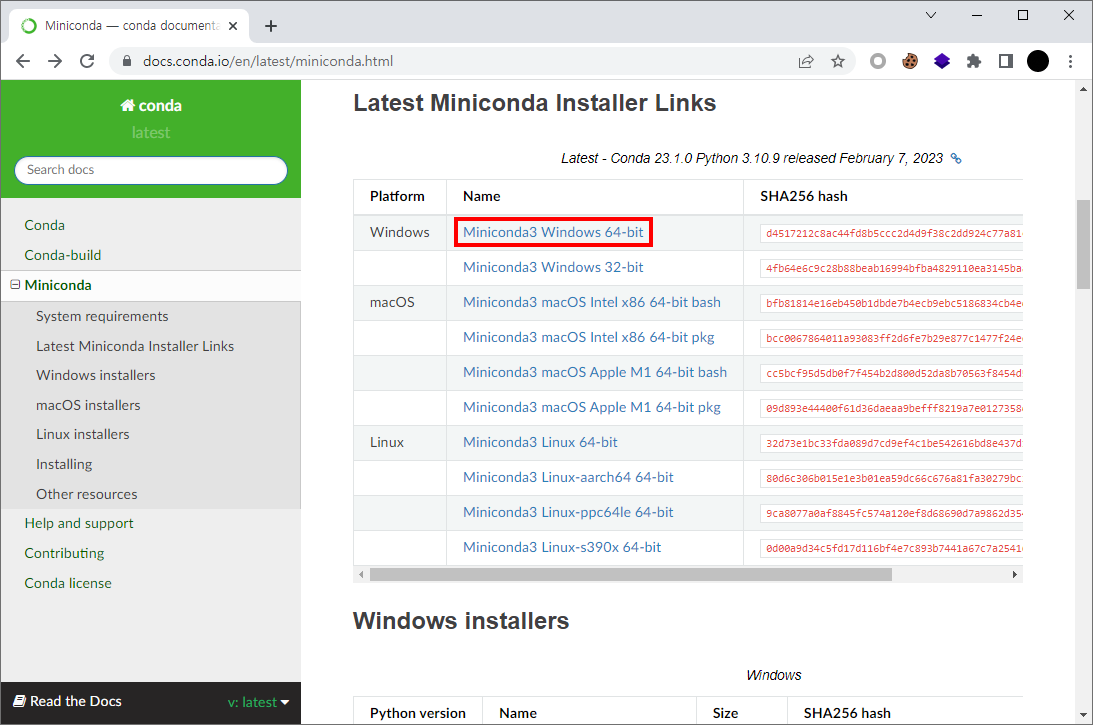Select the Linux 64-bit SHA256 hash text
The width and height of the screenshot is (1093, 725).
pos(894,443)
